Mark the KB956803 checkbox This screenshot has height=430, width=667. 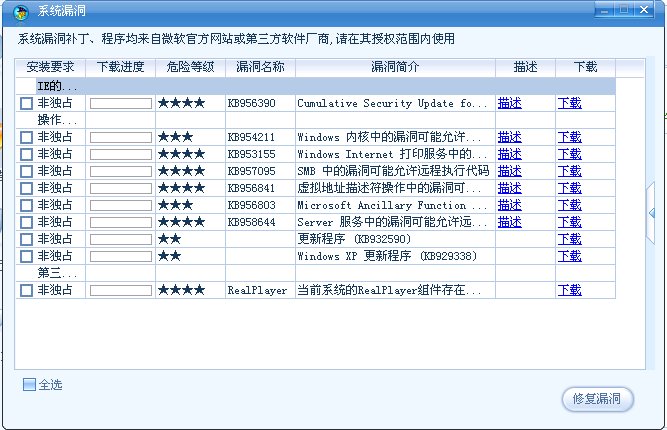(26, 205)
